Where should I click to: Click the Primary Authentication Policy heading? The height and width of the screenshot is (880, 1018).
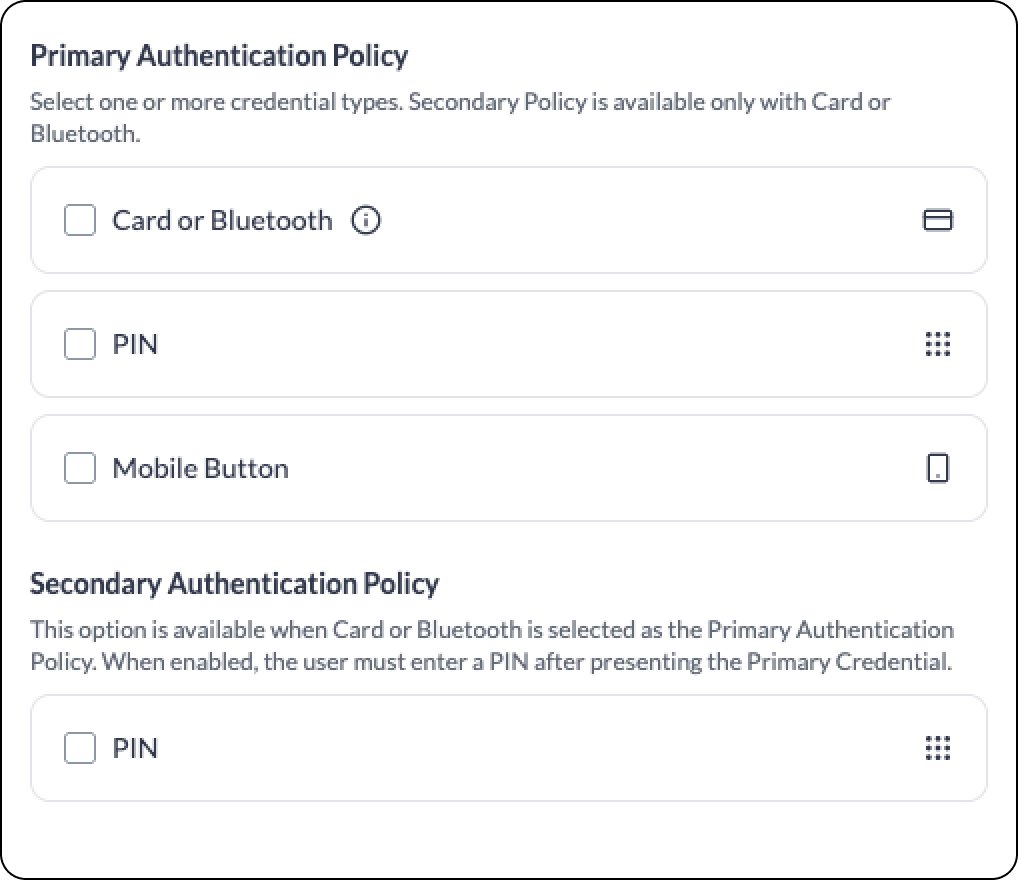click(x=219, y=57)
